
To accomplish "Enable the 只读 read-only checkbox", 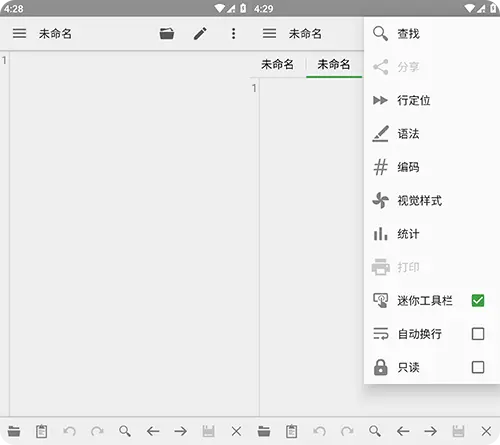I will [478, 367].
